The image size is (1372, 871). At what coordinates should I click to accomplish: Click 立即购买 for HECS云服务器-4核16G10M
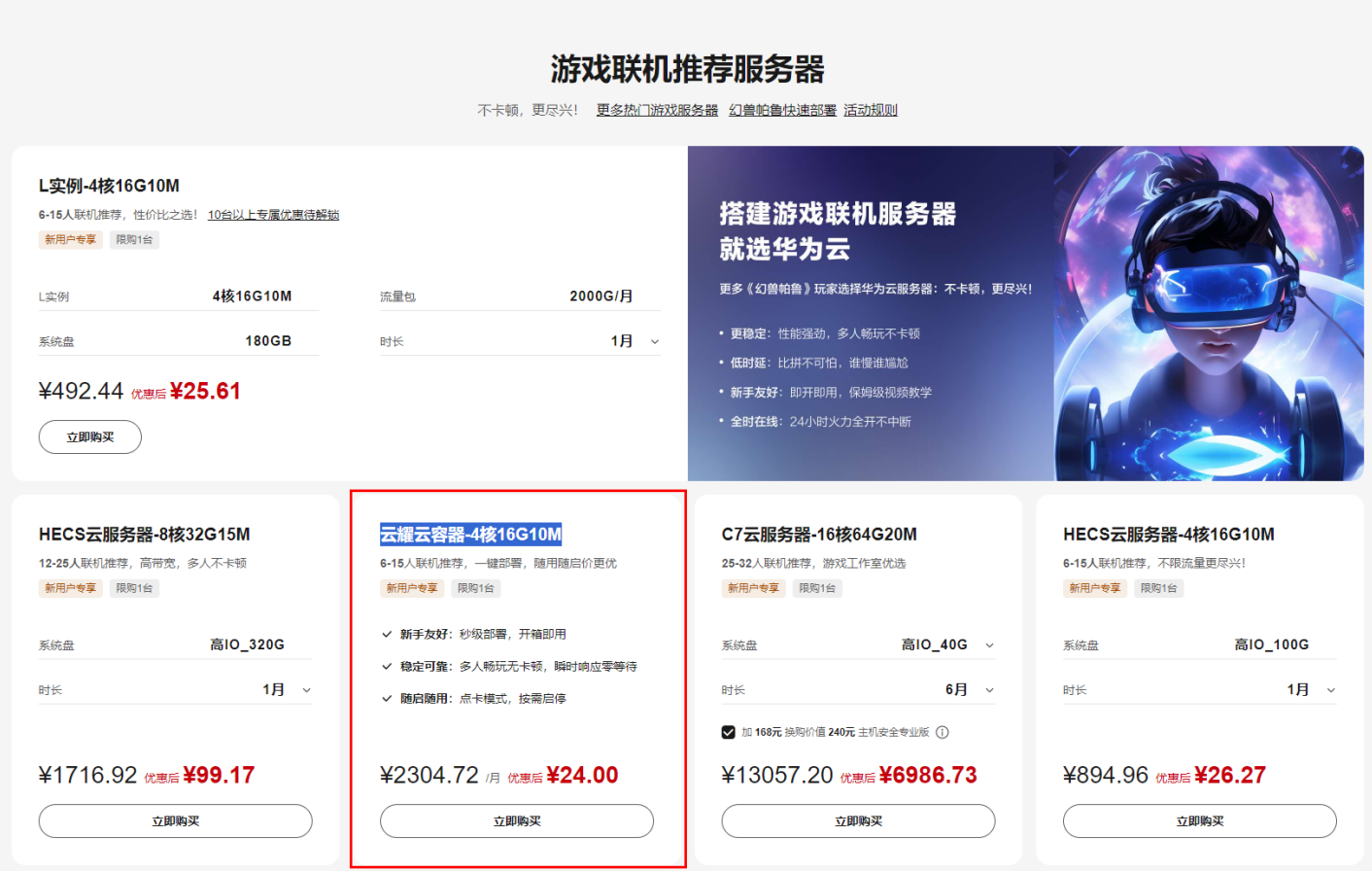pyautogui.click(x=1200, y=821)
